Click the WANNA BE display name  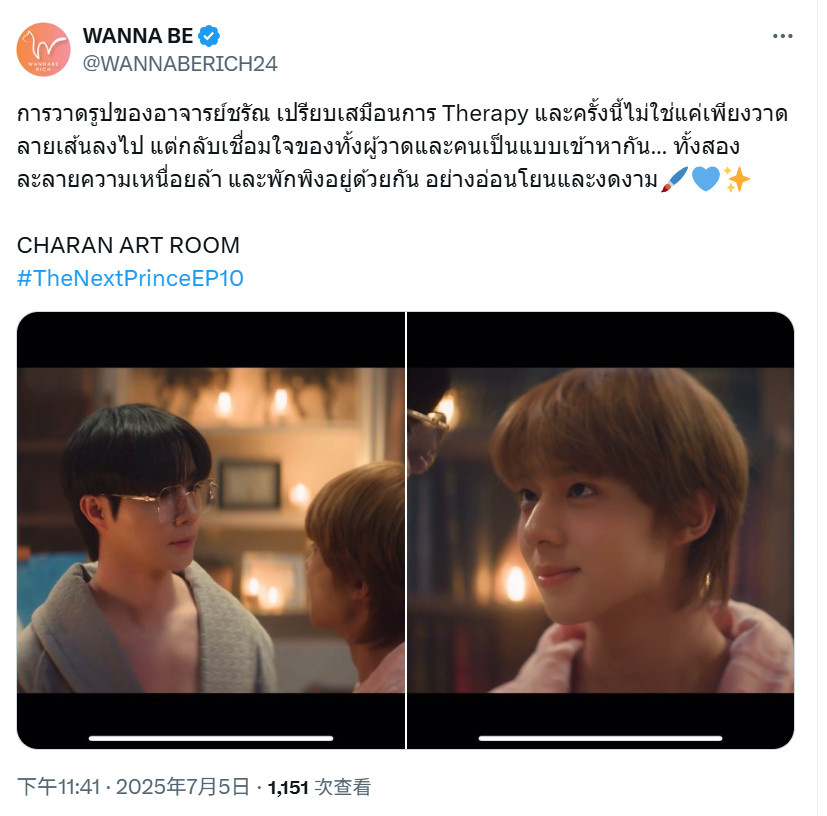pyautogui.click(x=138, y=36)
